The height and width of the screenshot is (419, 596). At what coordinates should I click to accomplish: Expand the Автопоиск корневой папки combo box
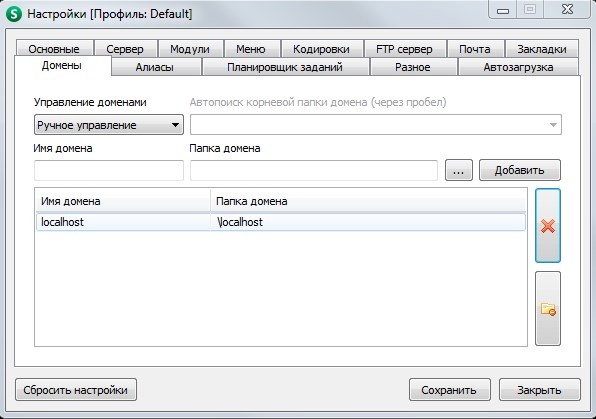pyautogui.click(x=376, y=125)
